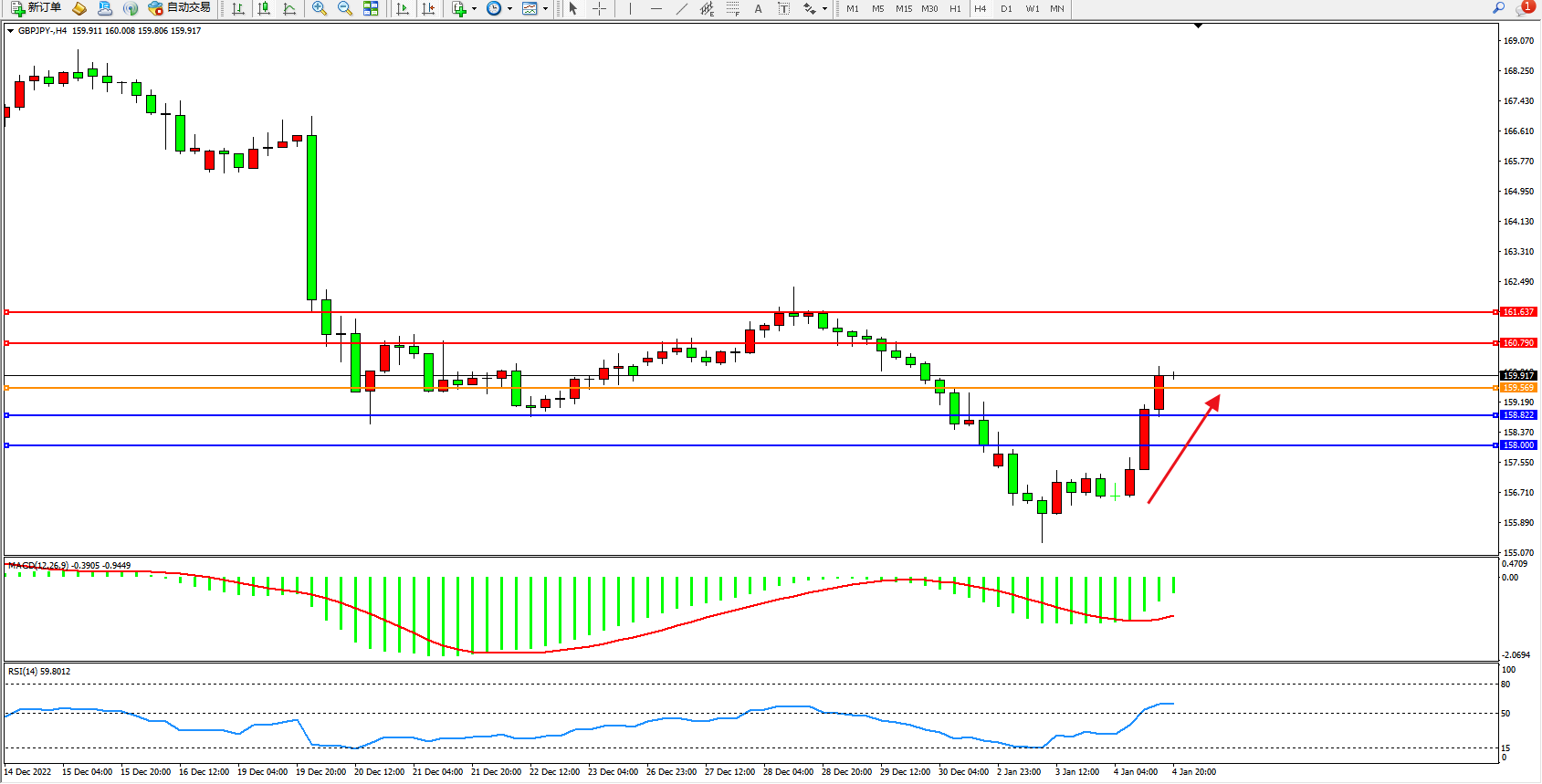Toggle chart auto scroll
This screenshot has height=784, width=1542.
pyautogui.click(x=403, y=8)
